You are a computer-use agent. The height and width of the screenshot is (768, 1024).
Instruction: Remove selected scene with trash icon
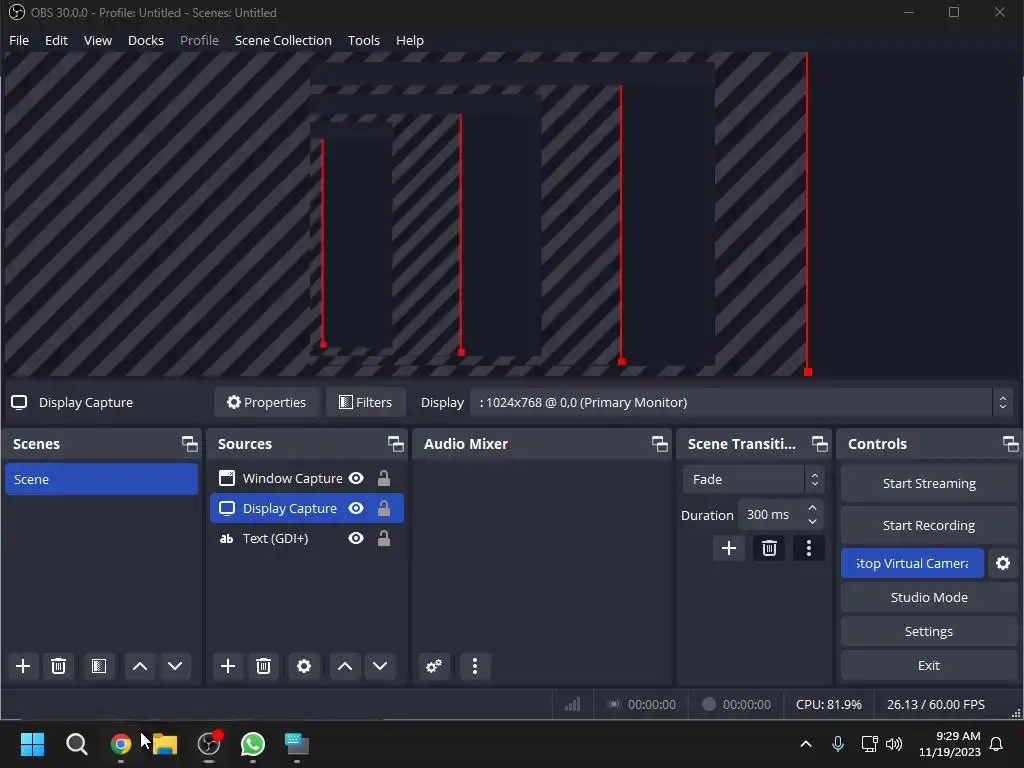pos(58,666)
